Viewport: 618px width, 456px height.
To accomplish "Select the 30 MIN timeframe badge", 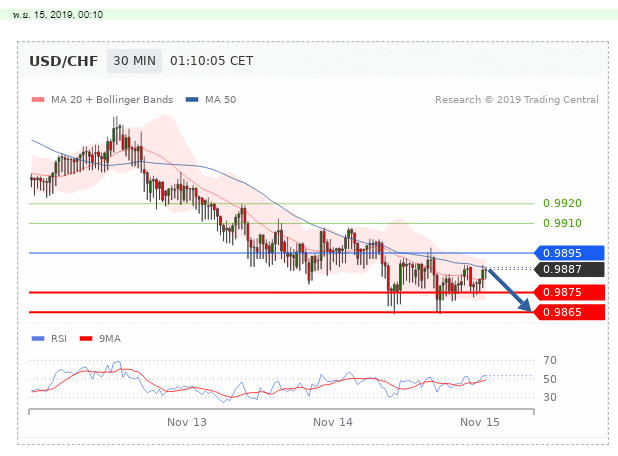I will tap(134, 61).
